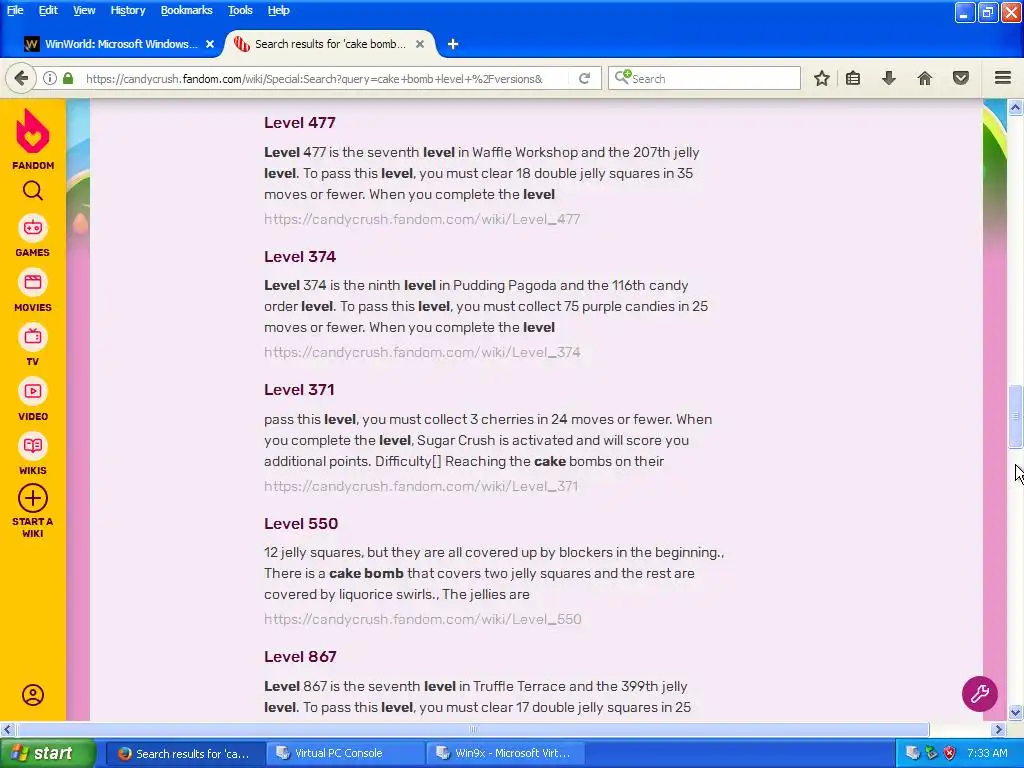Click the green padlock security icon
Image resolution: width=1024 pixels, height=768 pixels.
[x=68, y=78]
